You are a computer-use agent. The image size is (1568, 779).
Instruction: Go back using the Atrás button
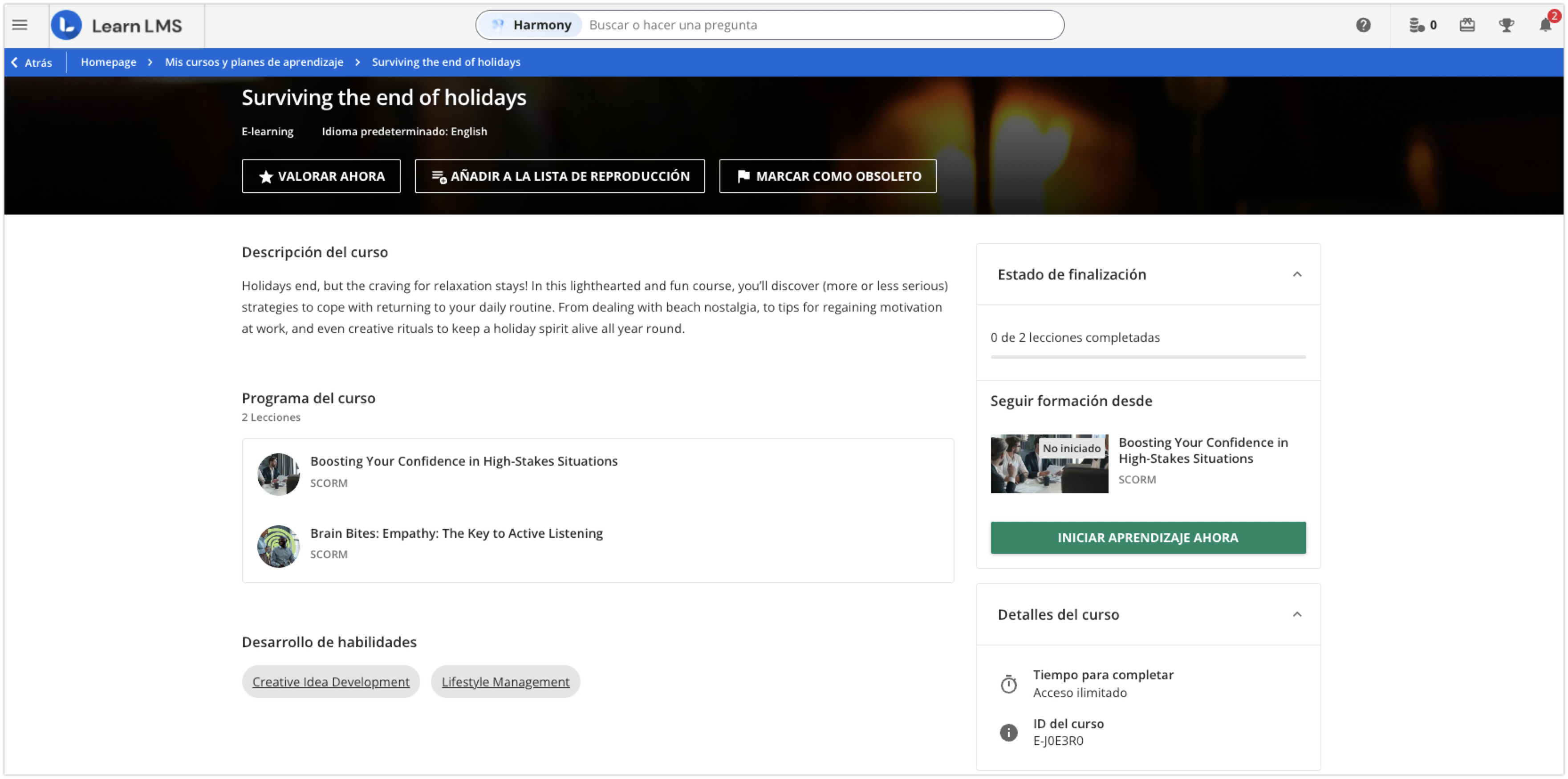[x=32, y=62]
